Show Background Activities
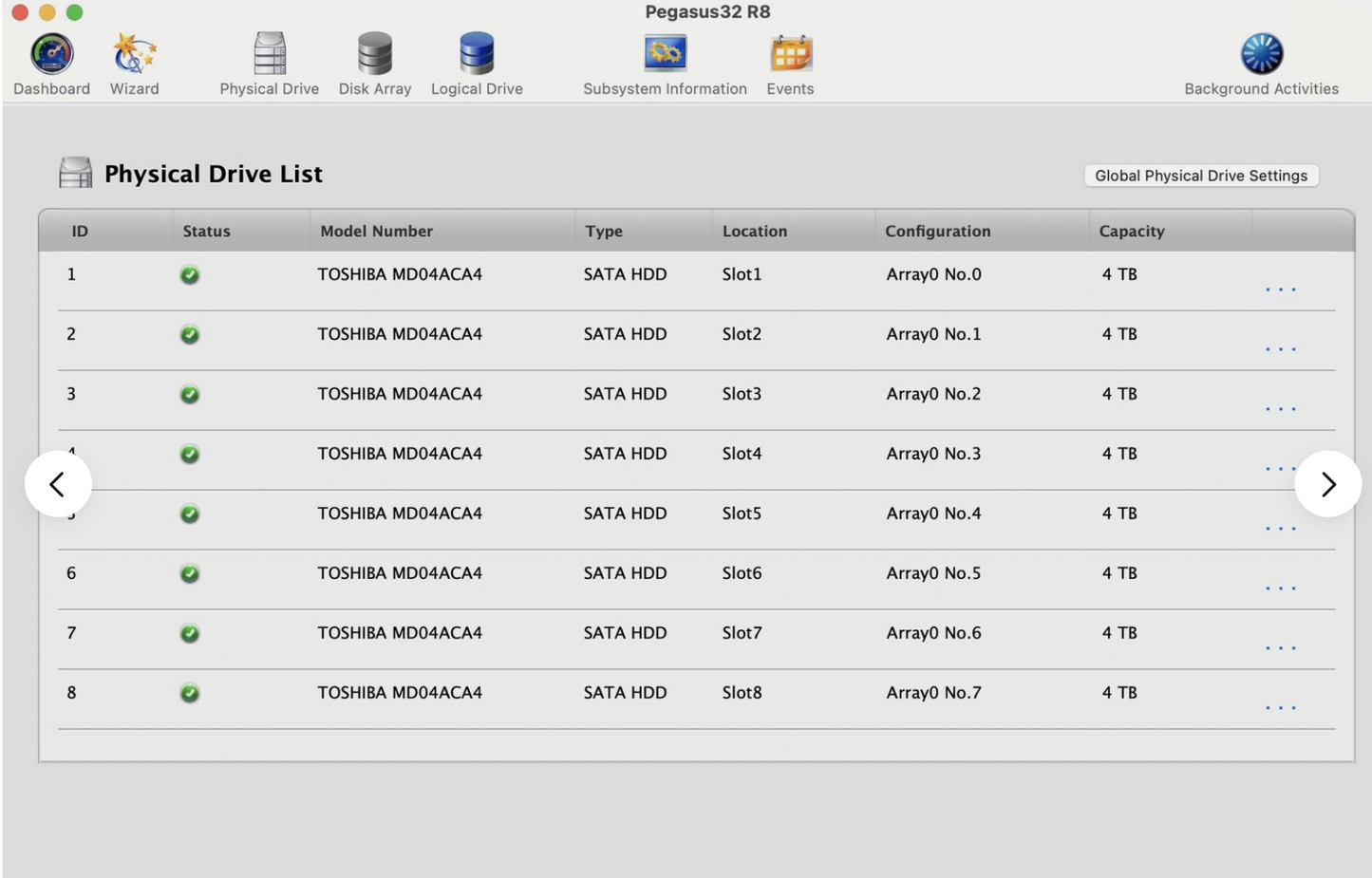 (x=1261, y=55)
